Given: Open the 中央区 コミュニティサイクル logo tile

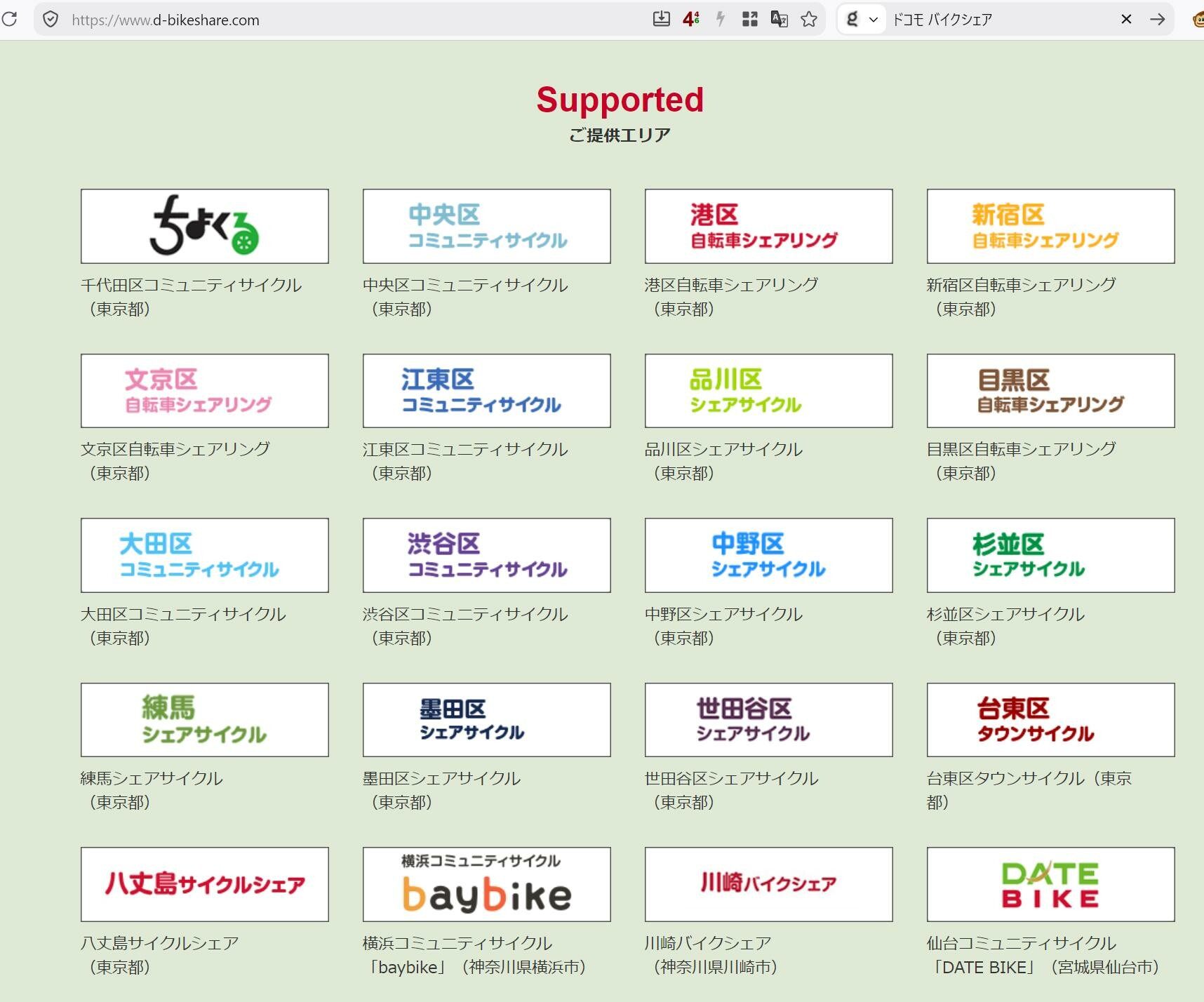Looking at the screenshot, I should click(487, 226).
